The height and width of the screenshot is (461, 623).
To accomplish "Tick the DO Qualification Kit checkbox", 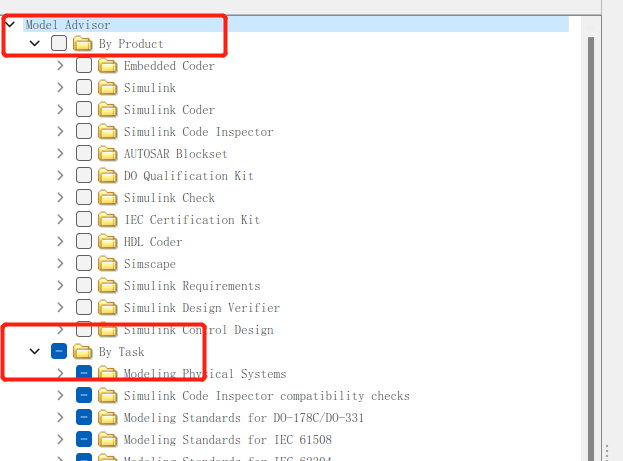I will (x=84, y=175).
